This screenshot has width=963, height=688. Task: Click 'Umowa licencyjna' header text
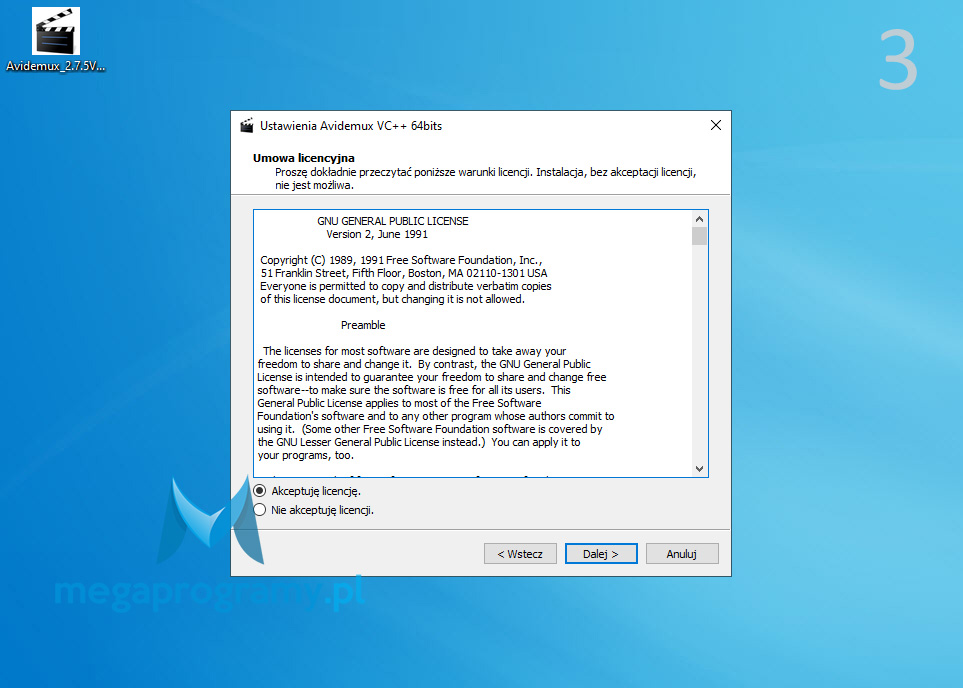(303, 158)
